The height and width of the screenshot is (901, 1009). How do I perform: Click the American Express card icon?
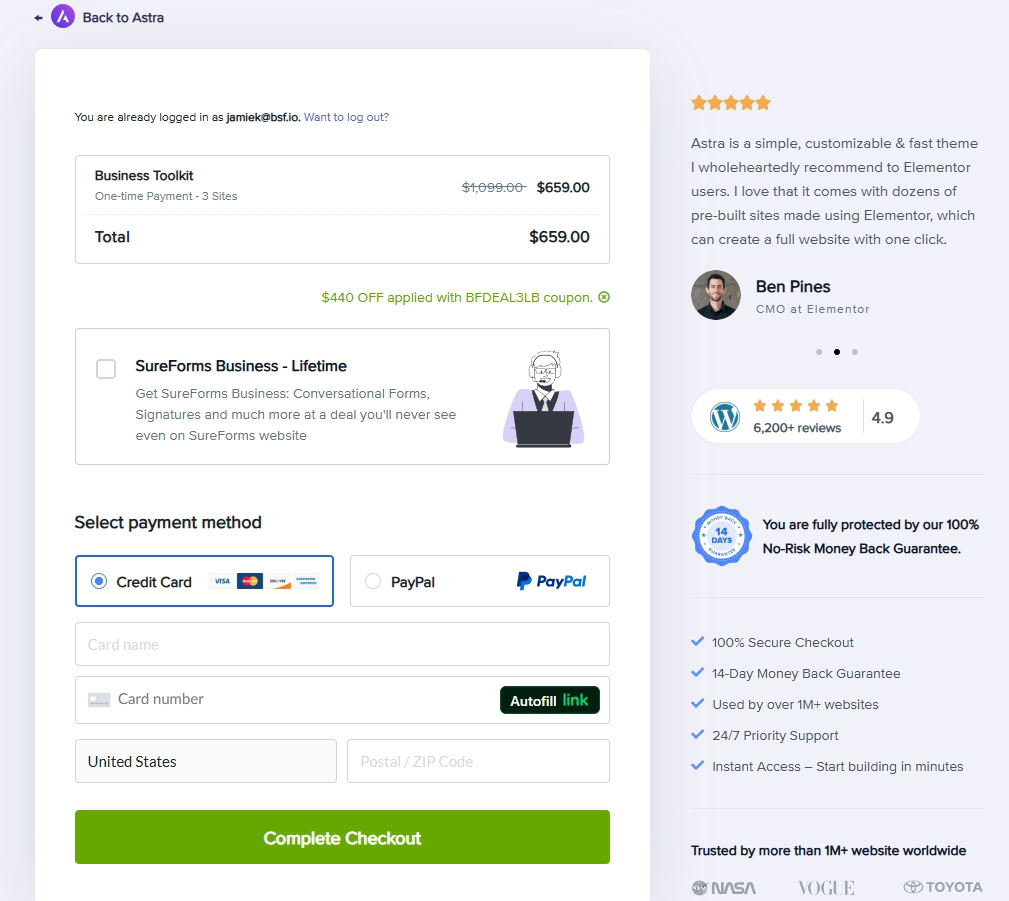306,581
